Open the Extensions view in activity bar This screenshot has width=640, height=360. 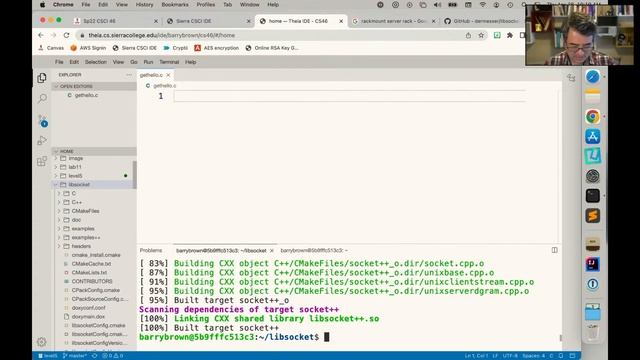click(x=42, y=161)
